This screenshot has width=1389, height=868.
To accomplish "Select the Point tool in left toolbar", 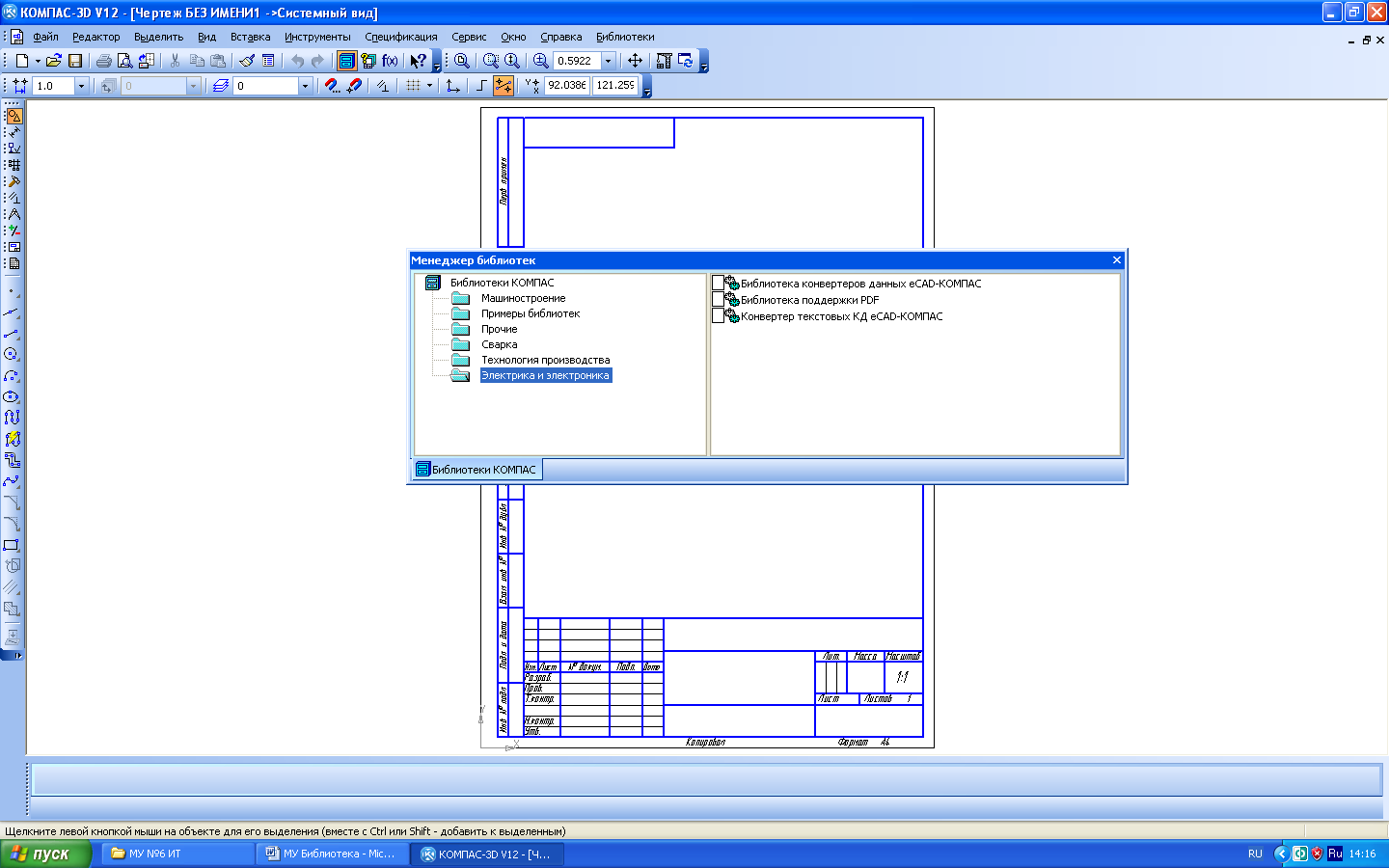I will 12,291.
